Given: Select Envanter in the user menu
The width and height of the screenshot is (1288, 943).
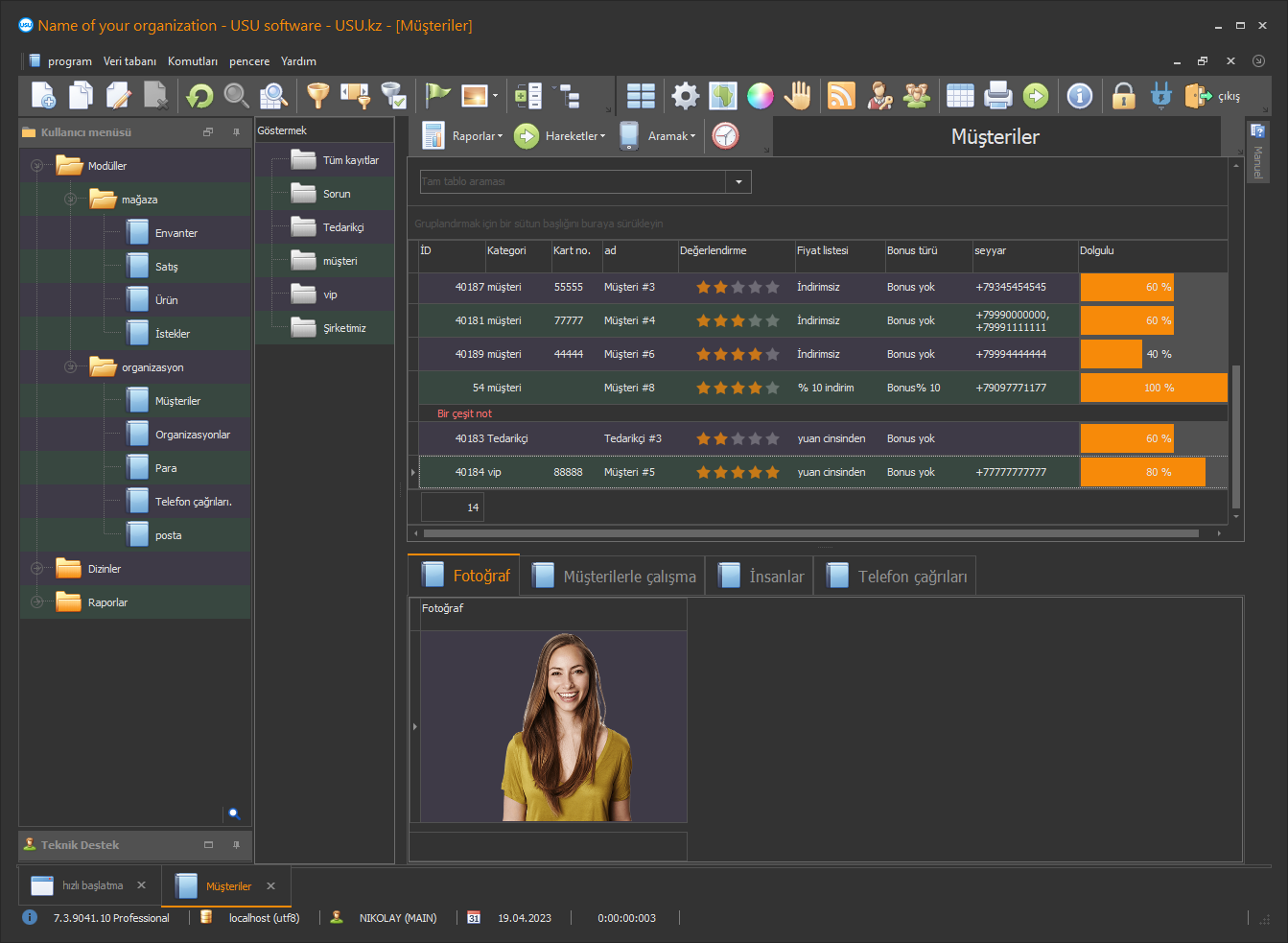Looking at the screenshot, I should [176, 233].
